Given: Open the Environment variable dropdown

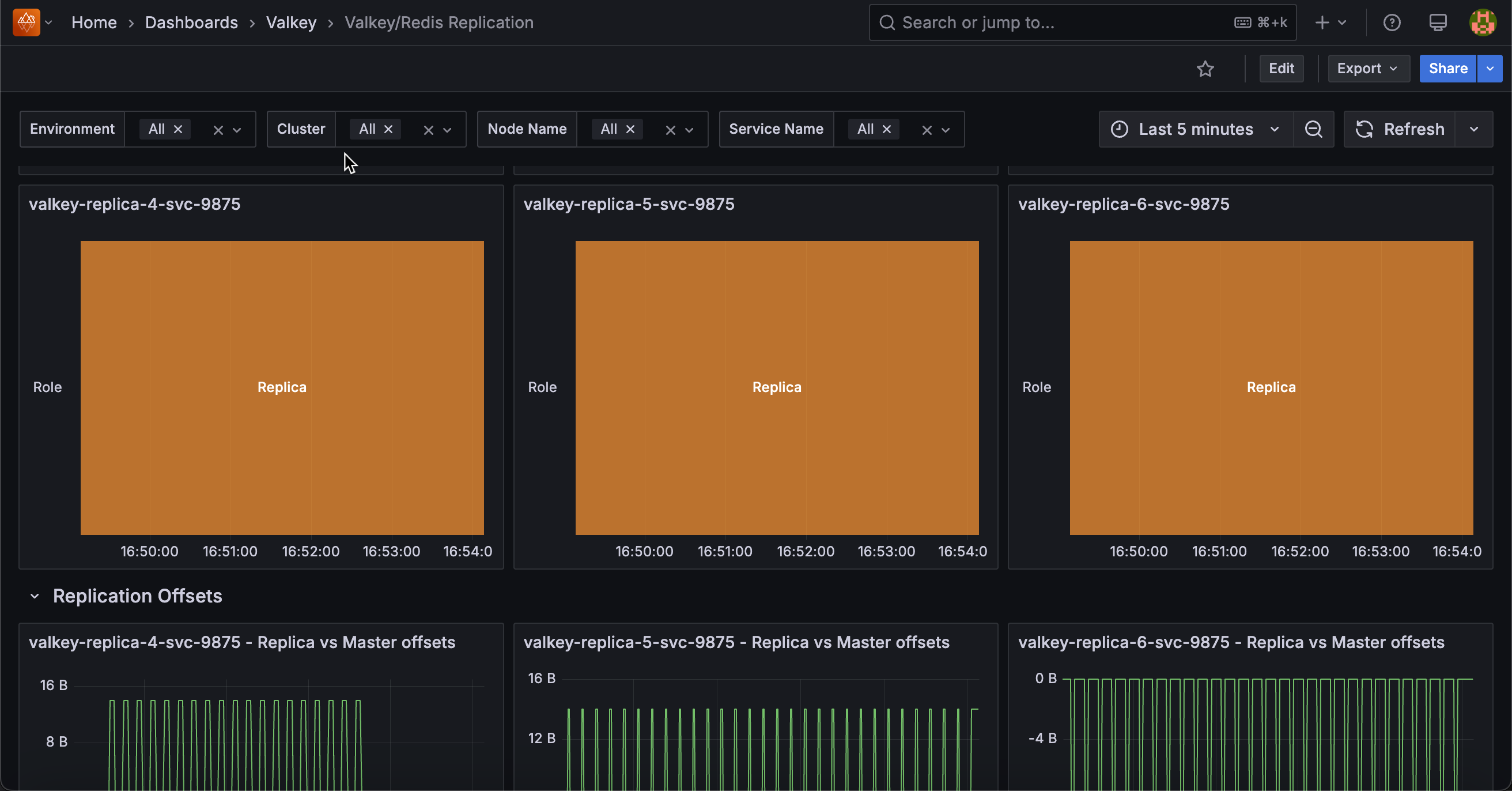Looking at the screenshot, I should [237, 129].
